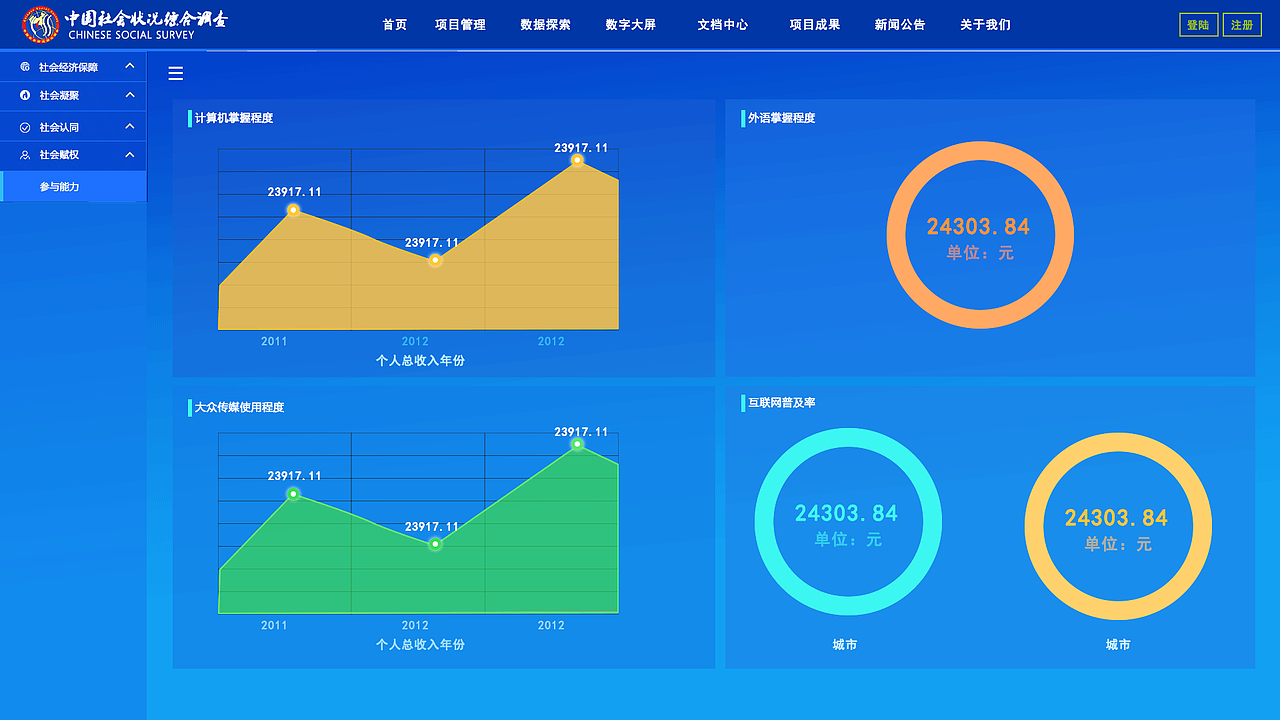Collapse the 社会经济保障 section
This screenshot has width=1280, height=720.
(x=128, y=66)
